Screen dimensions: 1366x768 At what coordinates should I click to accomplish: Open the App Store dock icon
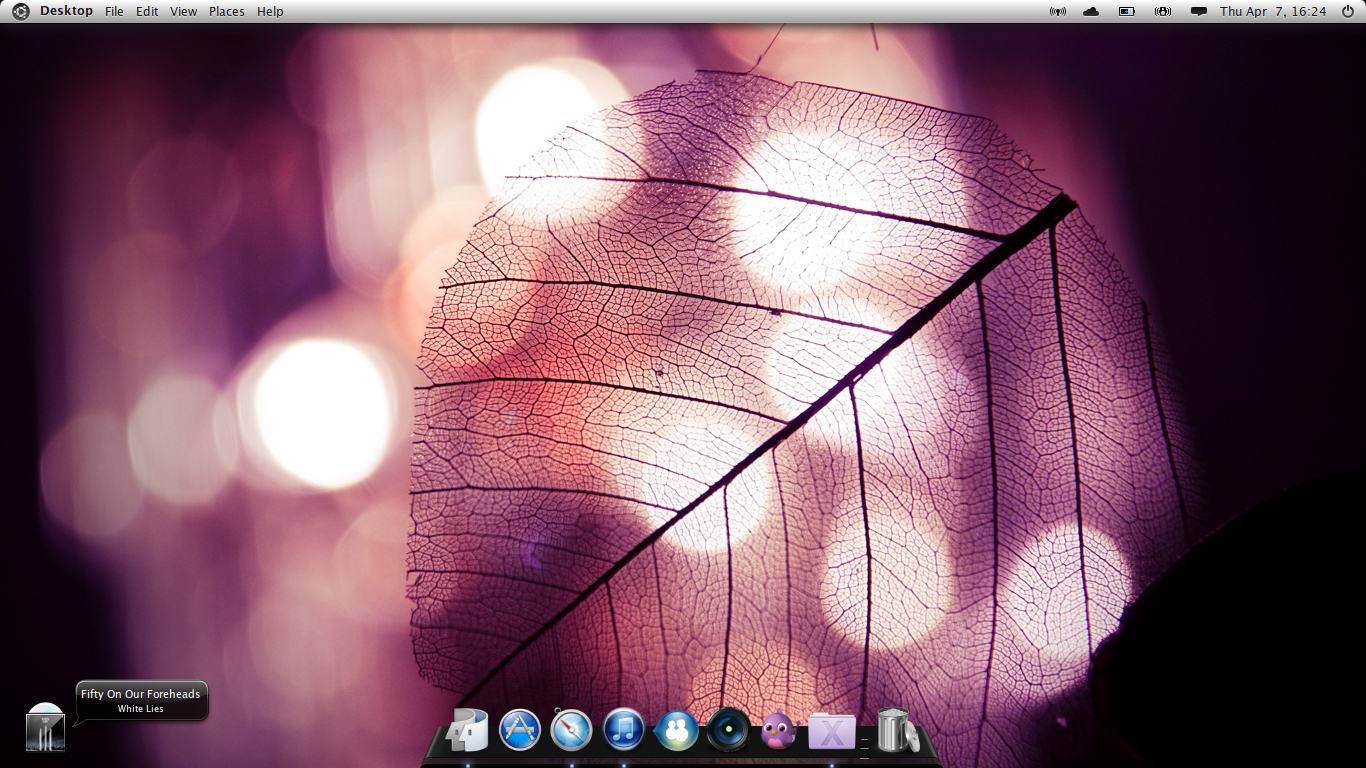[520, 730]
